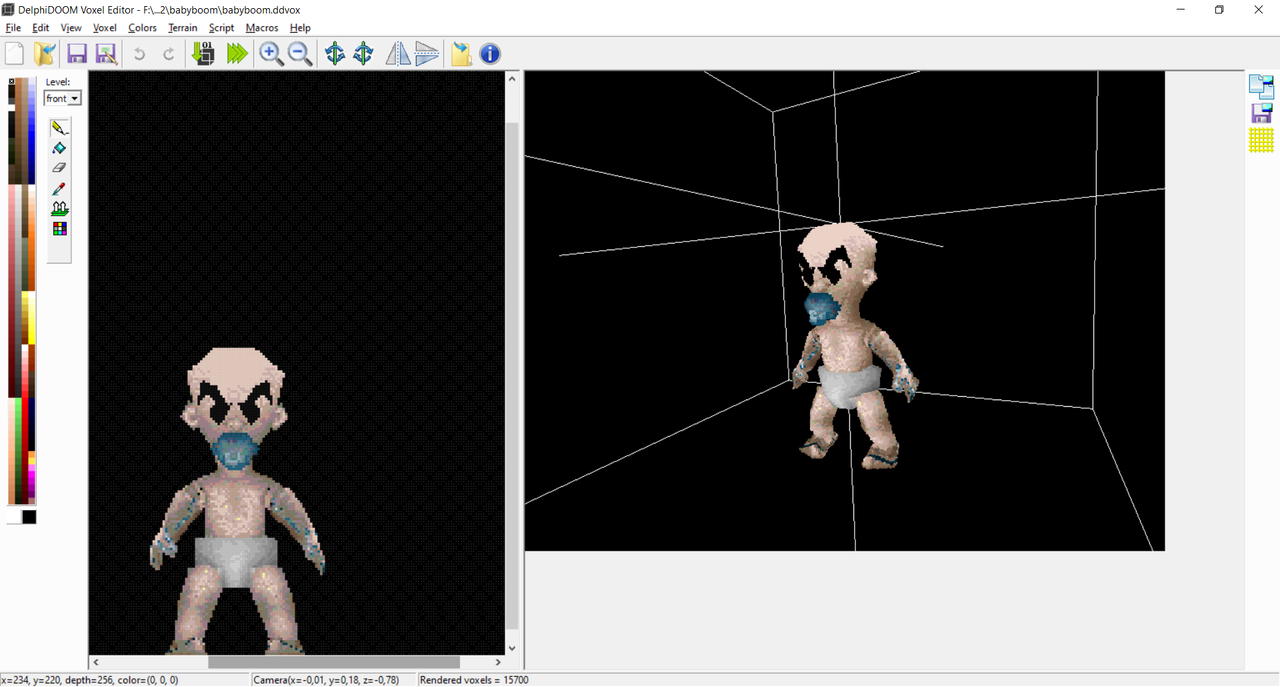Zoom out of the editing grid
Image resolution: width=1280 pixels, height=687 pixels.
pyautogui.click(x=300, y=54)
